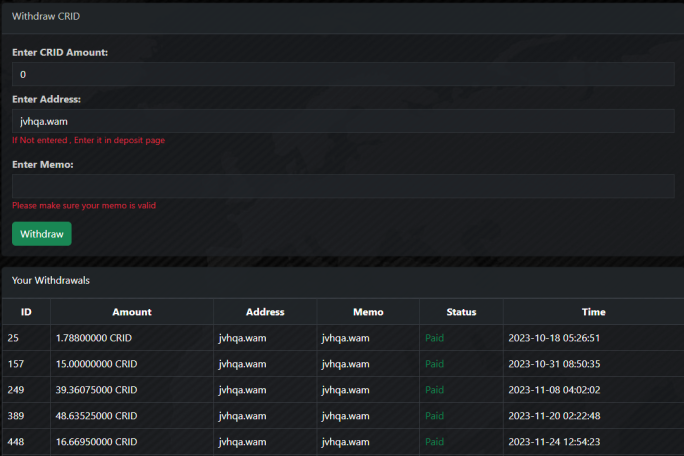This screenshot has height=456, width=684.
Task: Click the Withdraw CRID panel title
Action: click(x=46, y=16)
